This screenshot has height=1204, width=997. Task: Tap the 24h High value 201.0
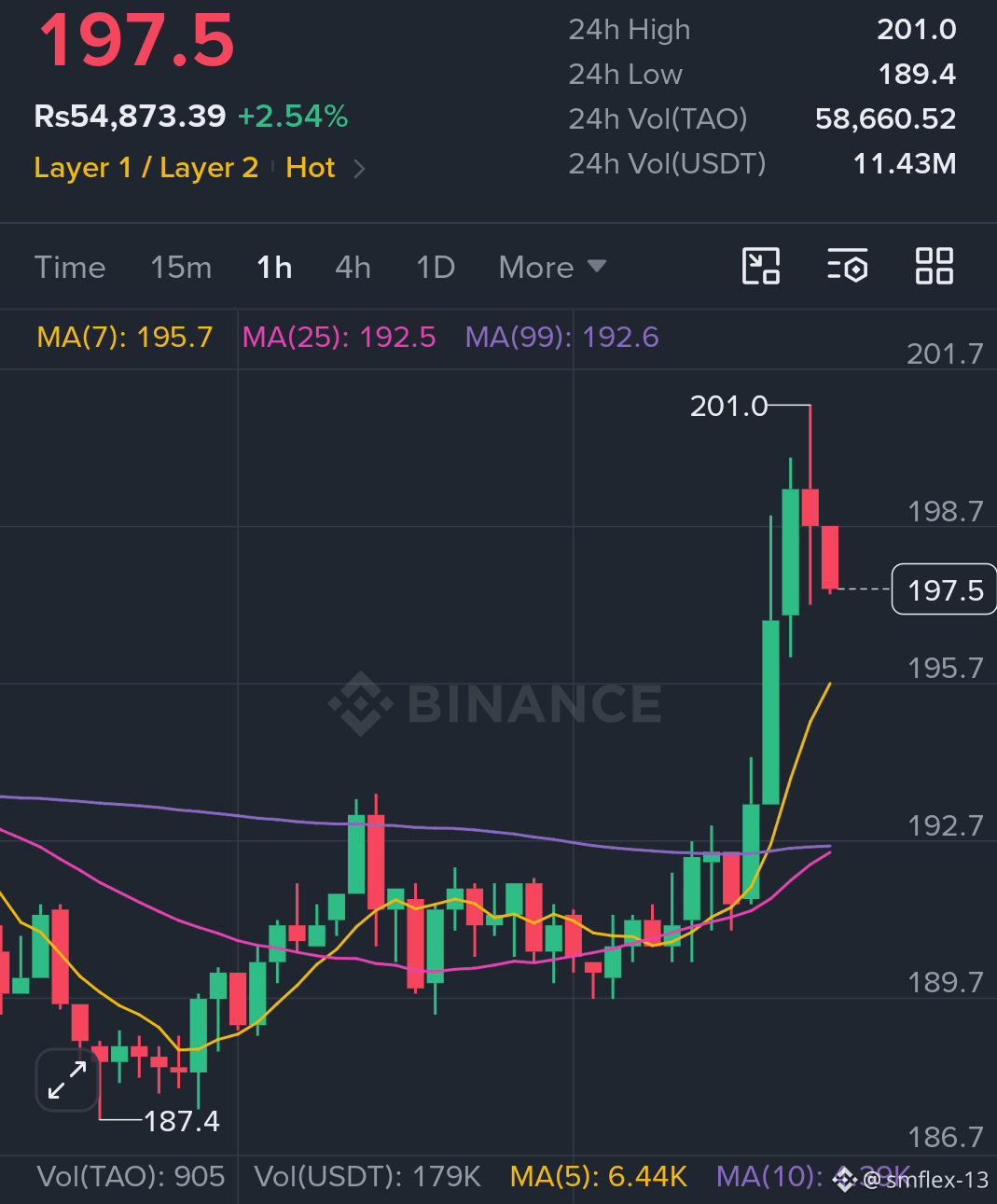[x=917, y=30]
